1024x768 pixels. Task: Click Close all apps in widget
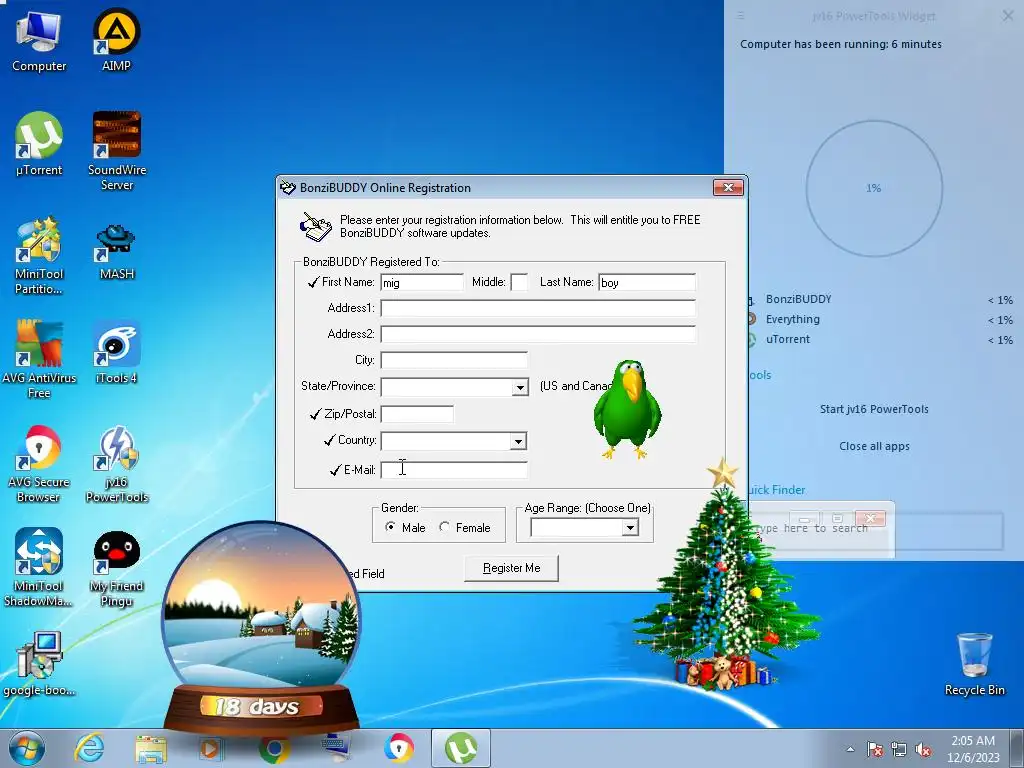[874, 447]
